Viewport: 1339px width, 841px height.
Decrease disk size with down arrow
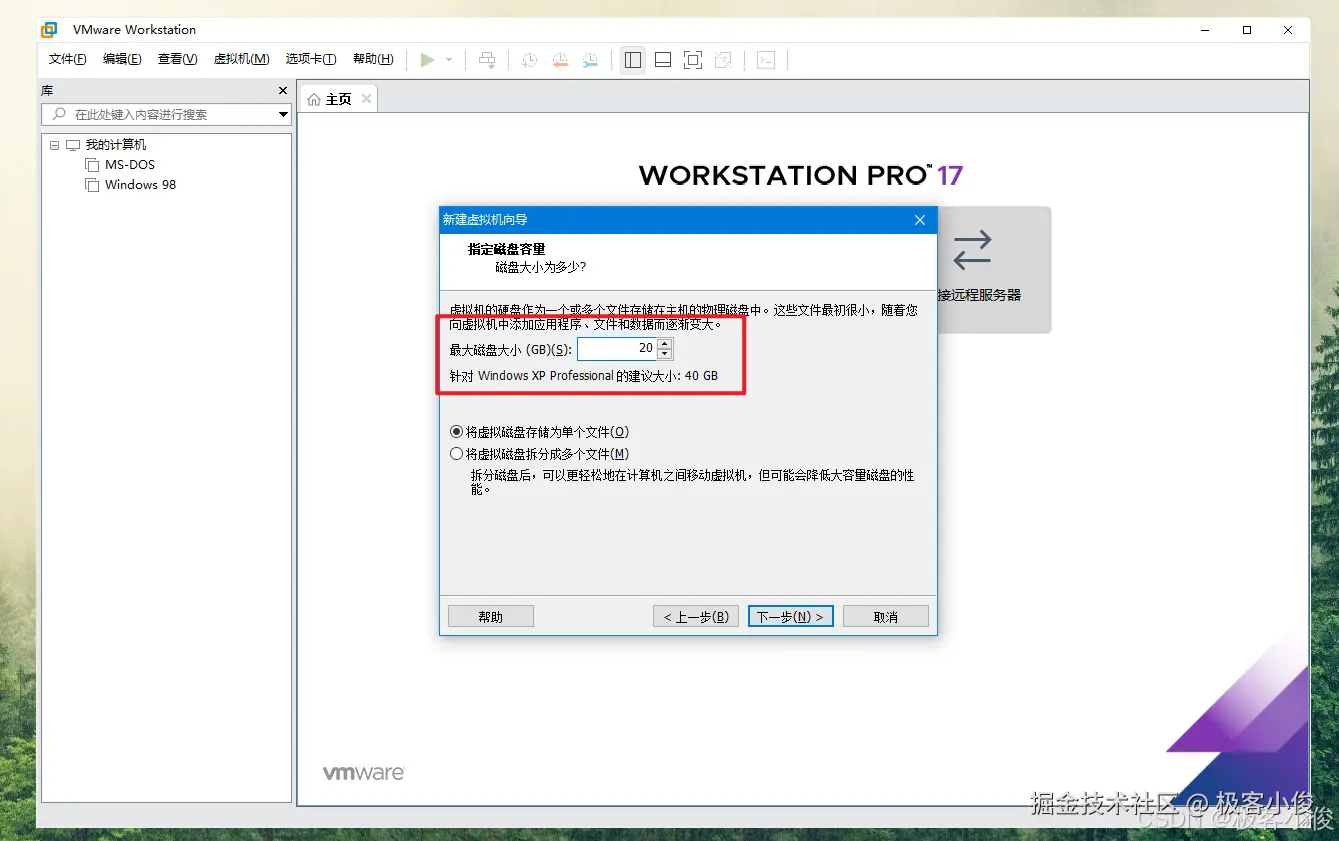point(665,354)
